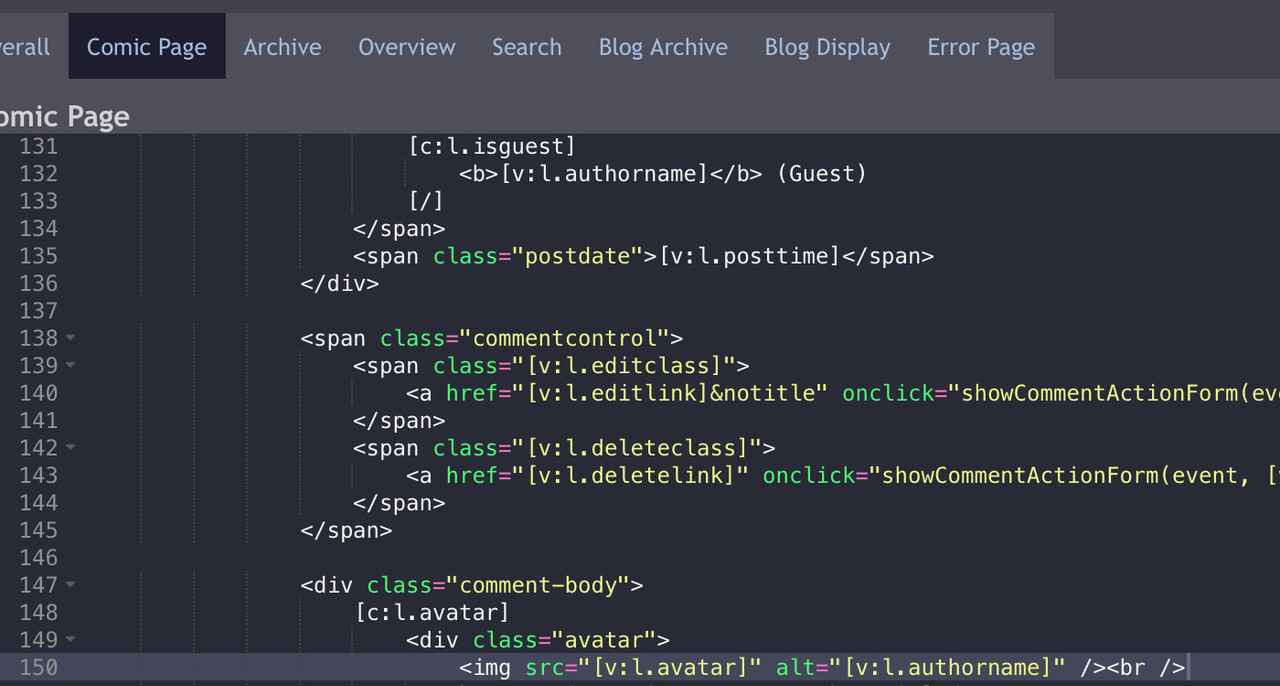The height and width of the screenshot is (686, 1280).
Task: Open the Overview tab
Action: [x=407, y=47]
